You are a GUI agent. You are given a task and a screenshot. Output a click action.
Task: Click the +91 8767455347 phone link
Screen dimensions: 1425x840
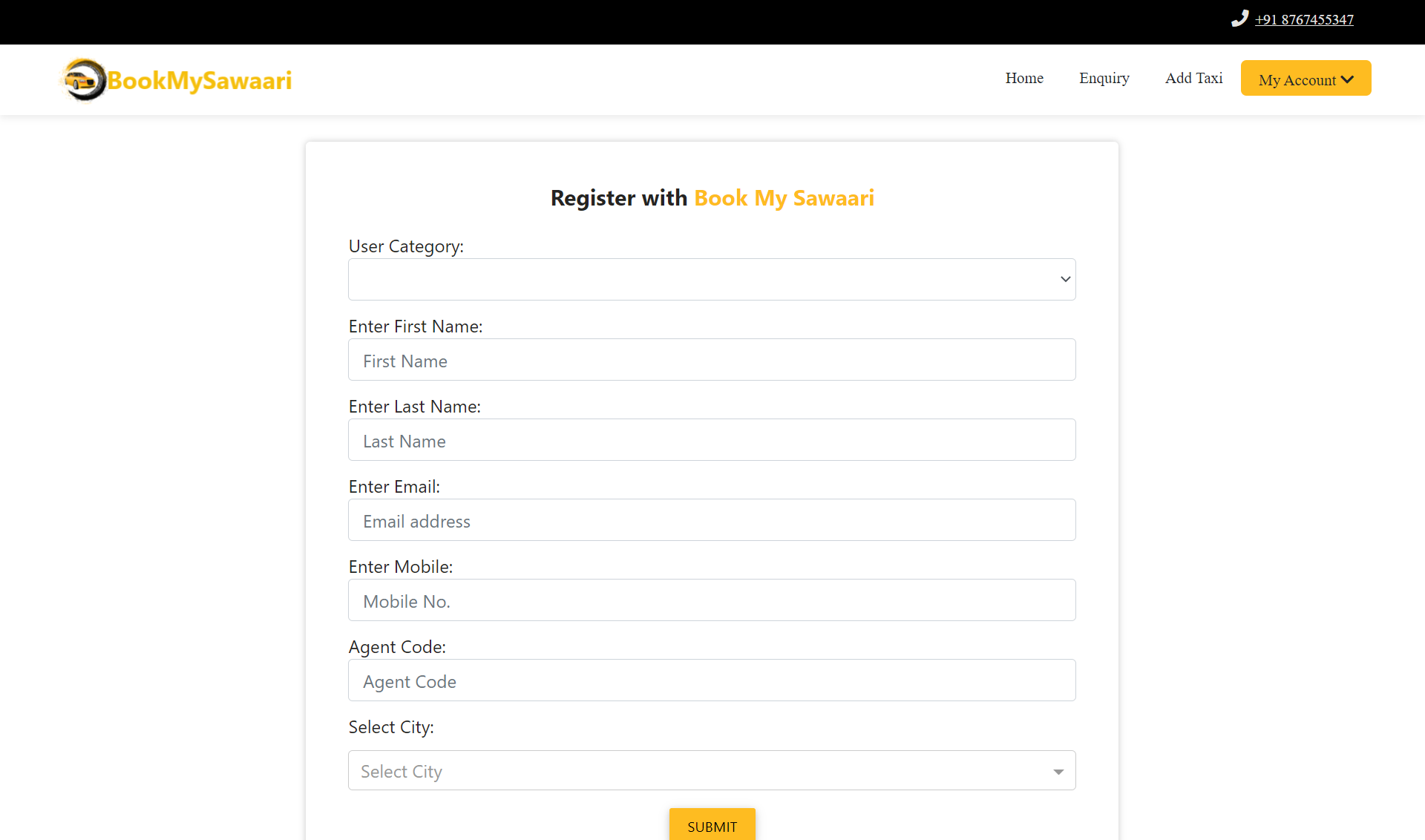click(1304, 20)
